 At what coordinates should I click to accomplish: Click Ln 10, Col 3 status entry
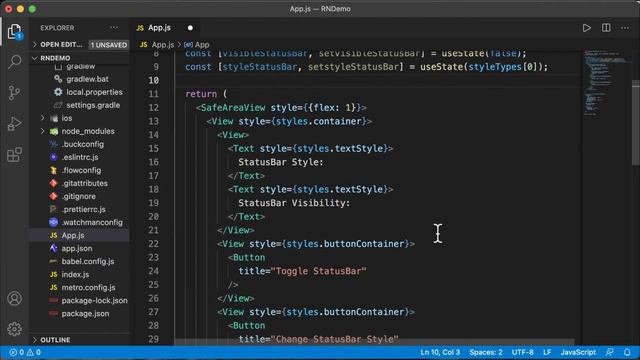point(440,352)
